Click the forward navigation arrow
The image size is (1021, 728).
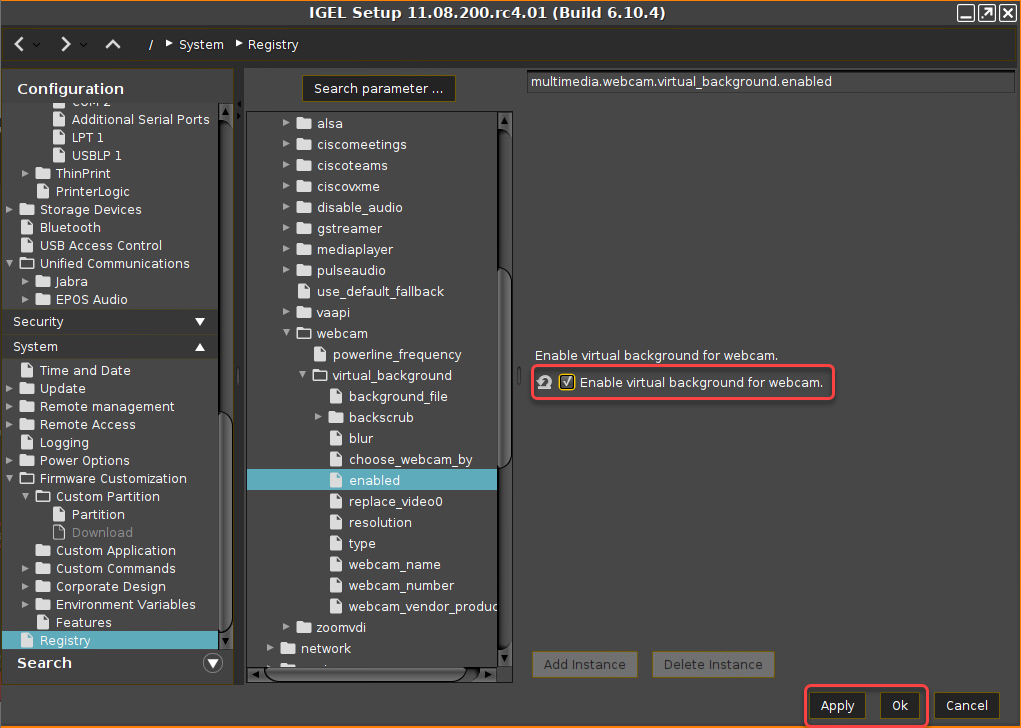pyautogui.click(x=65, y=44)
